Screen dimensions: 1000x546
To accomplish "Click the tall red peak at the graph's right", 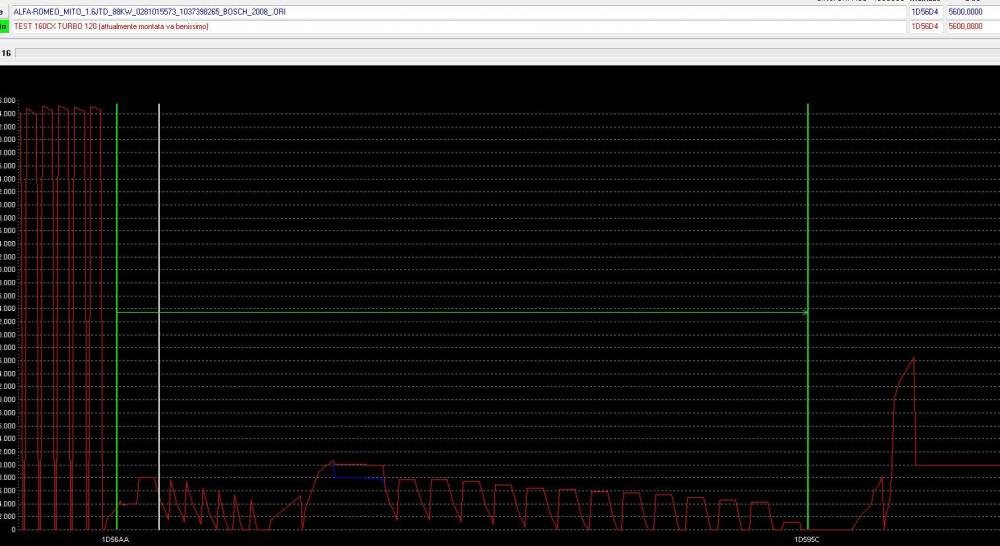I will [x=913, y=360].
